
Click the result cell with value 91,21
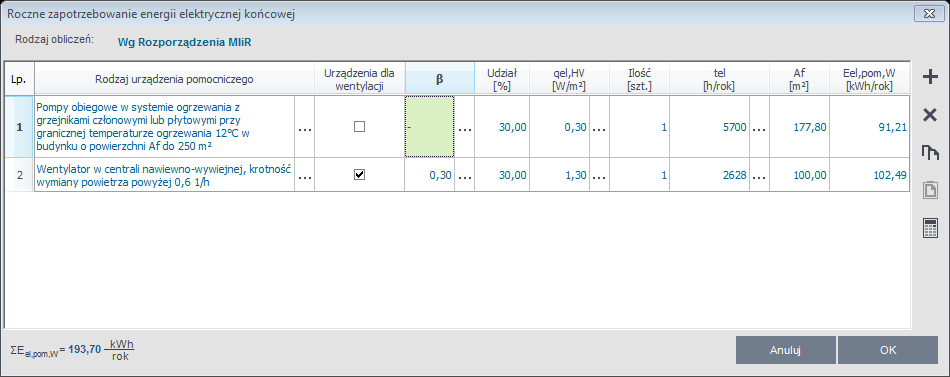[869, 127]
